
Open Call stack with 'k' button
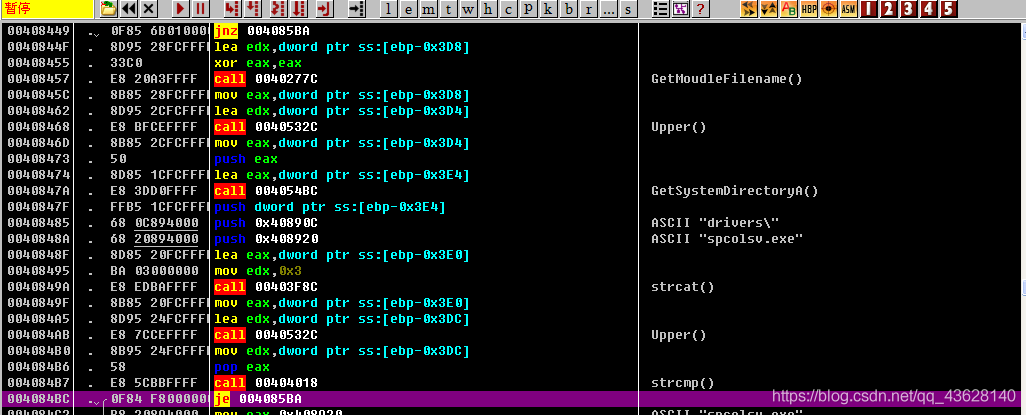click(547, 9)
